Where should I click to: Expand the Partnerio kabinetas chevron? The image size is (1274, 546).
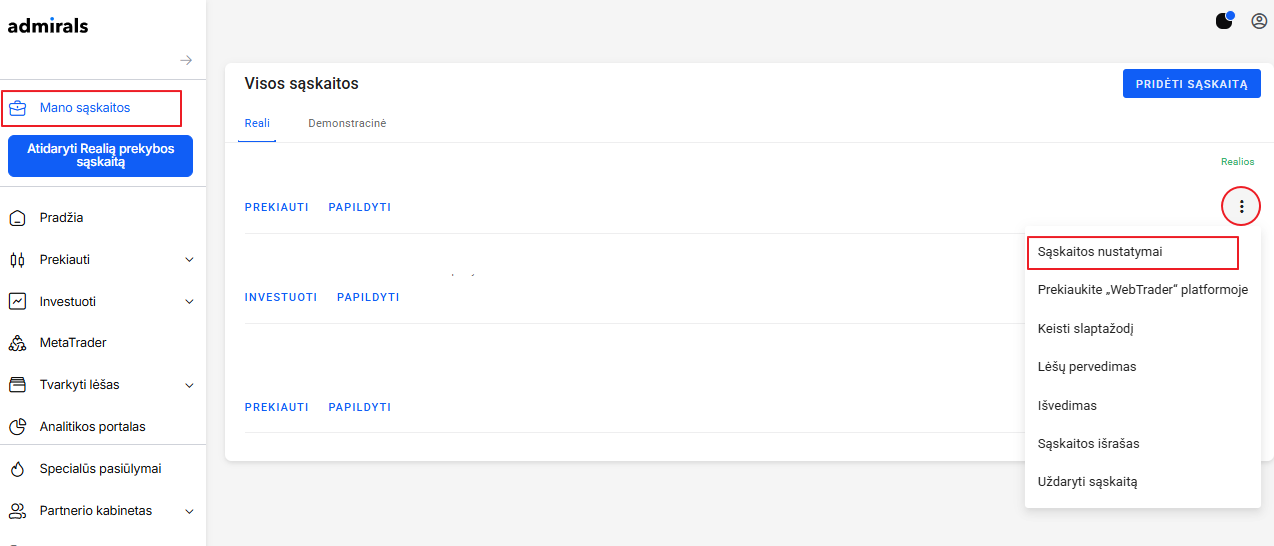click(190, 511)
